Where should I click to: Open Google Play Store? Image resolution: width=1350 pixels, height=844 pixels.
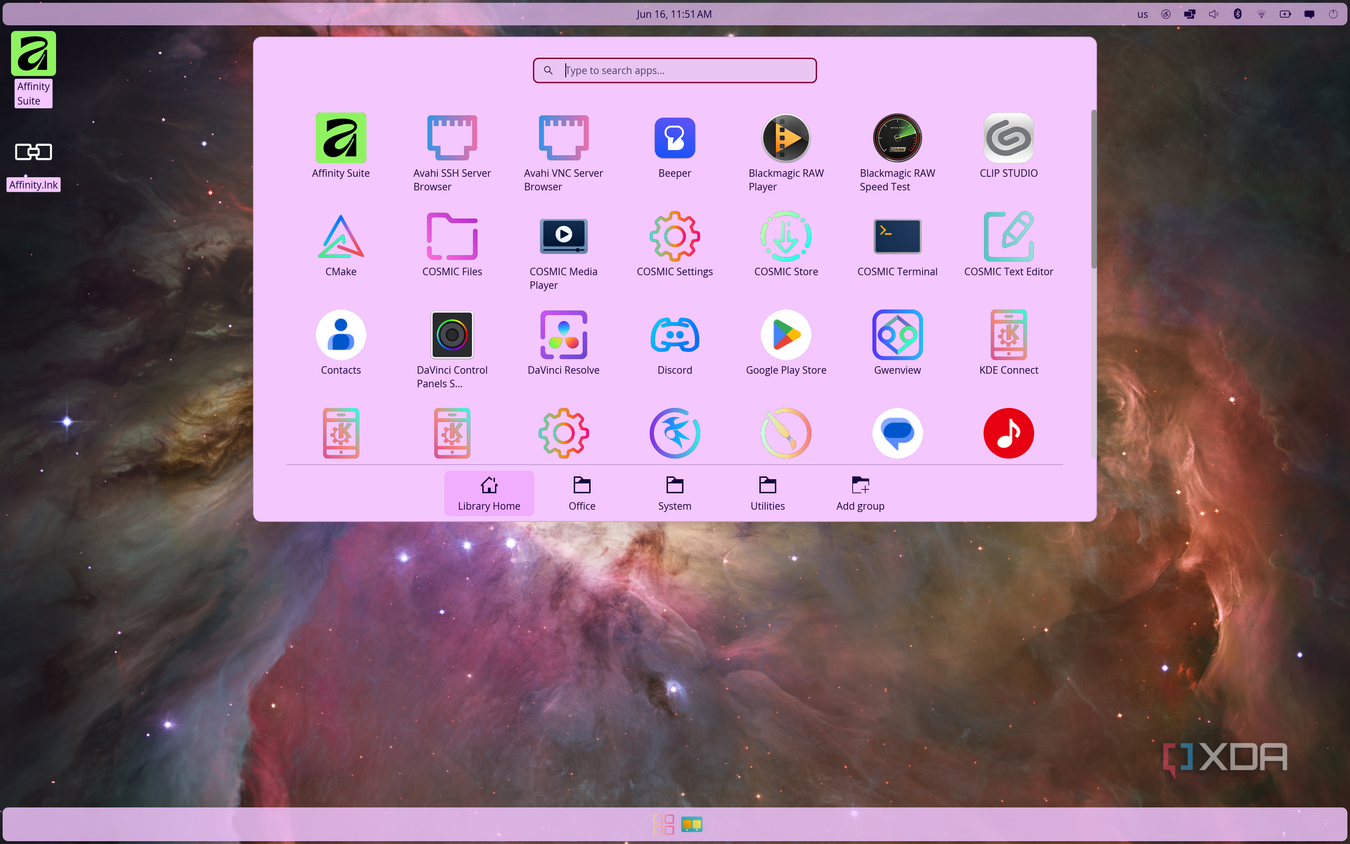(786, 343)
